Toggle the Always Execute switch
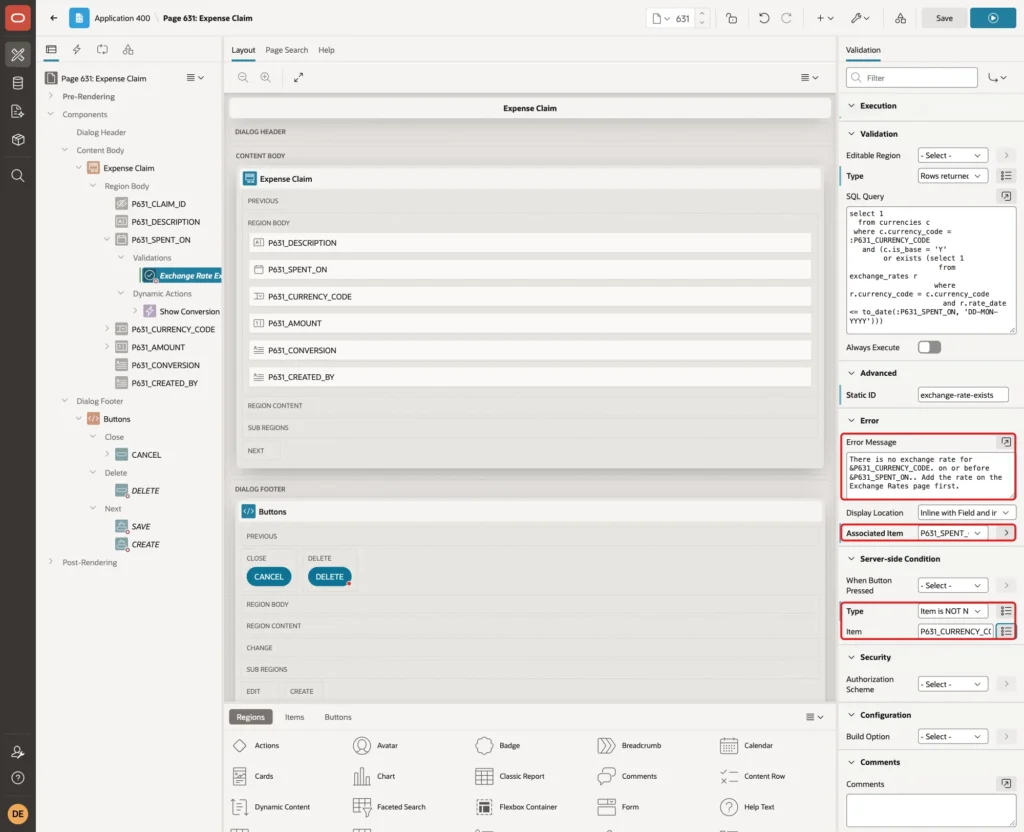 tap(929, 347)
